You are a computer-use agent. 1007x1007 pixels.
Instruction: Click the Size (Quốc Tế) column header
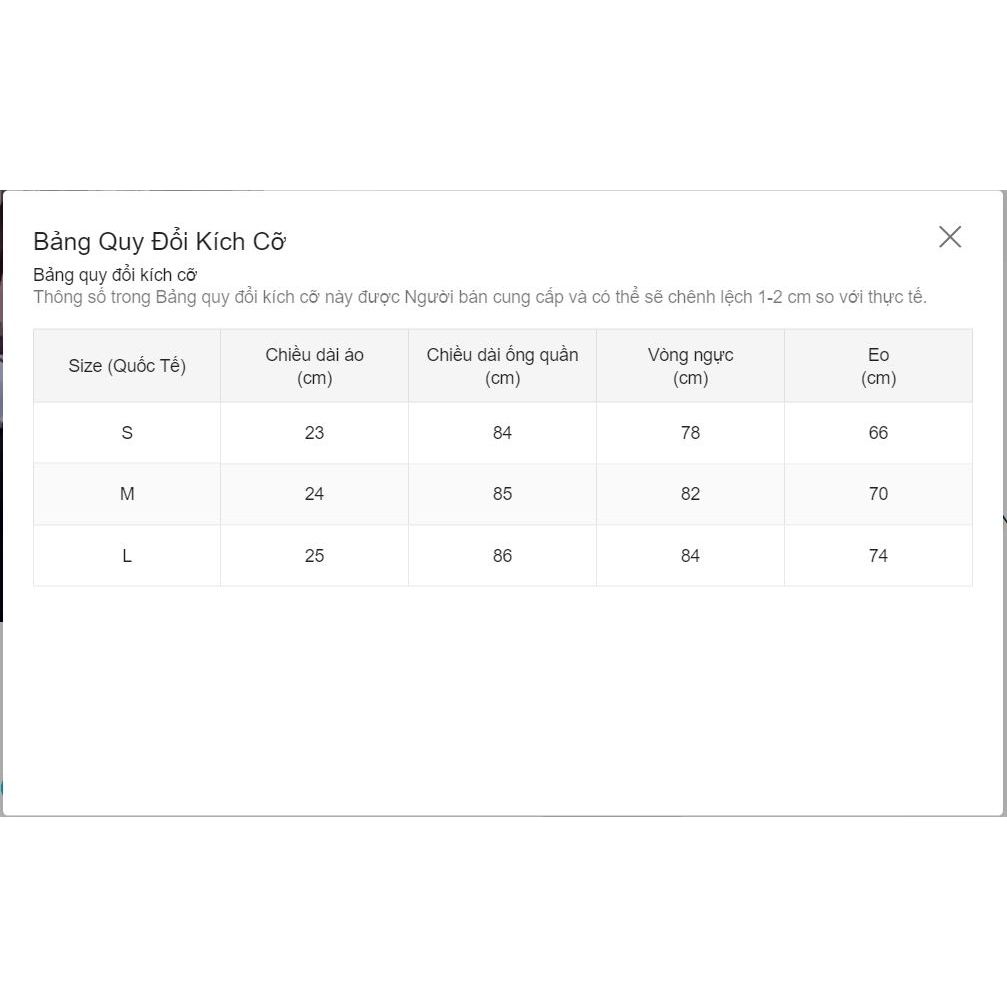point(127,366)
